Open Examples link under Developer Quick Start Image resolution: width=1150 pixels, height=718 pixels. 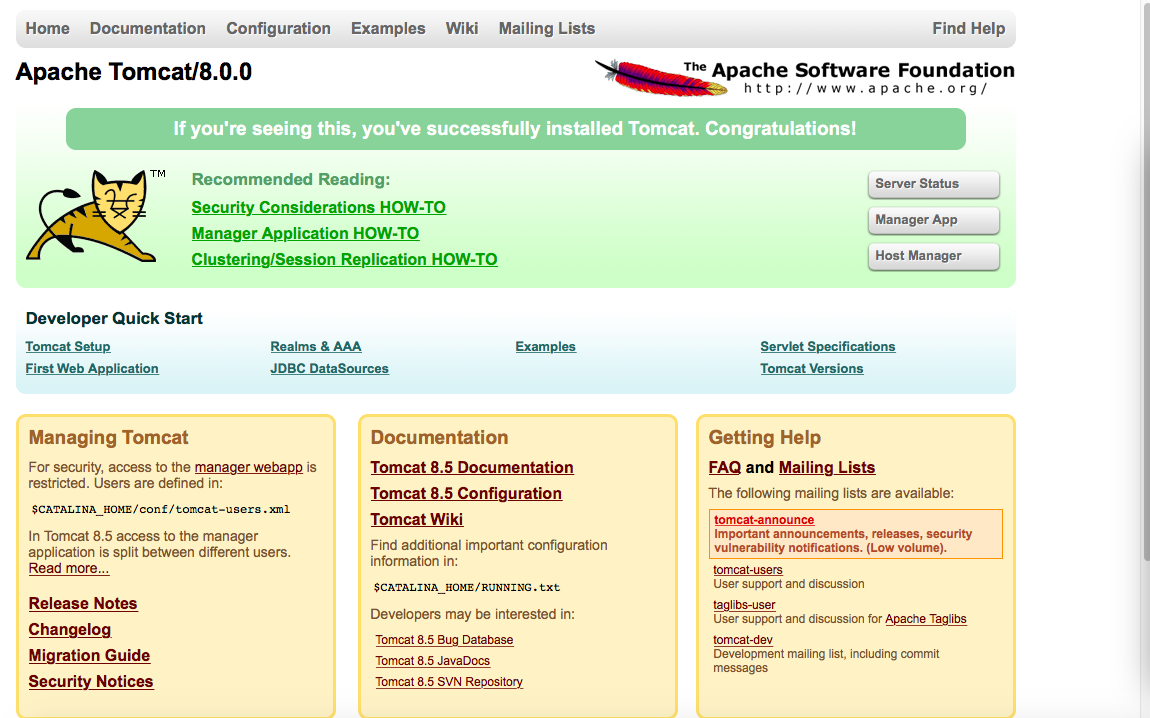click(546, 347)
